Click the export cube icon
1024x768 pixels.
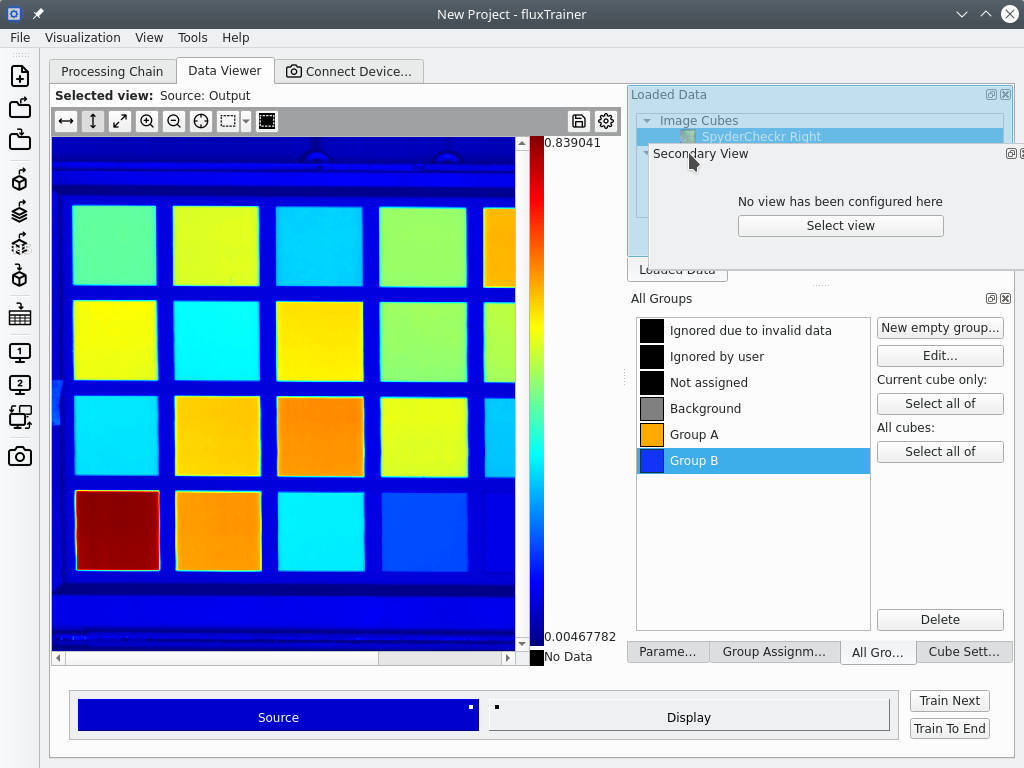[x=20, y=180]
